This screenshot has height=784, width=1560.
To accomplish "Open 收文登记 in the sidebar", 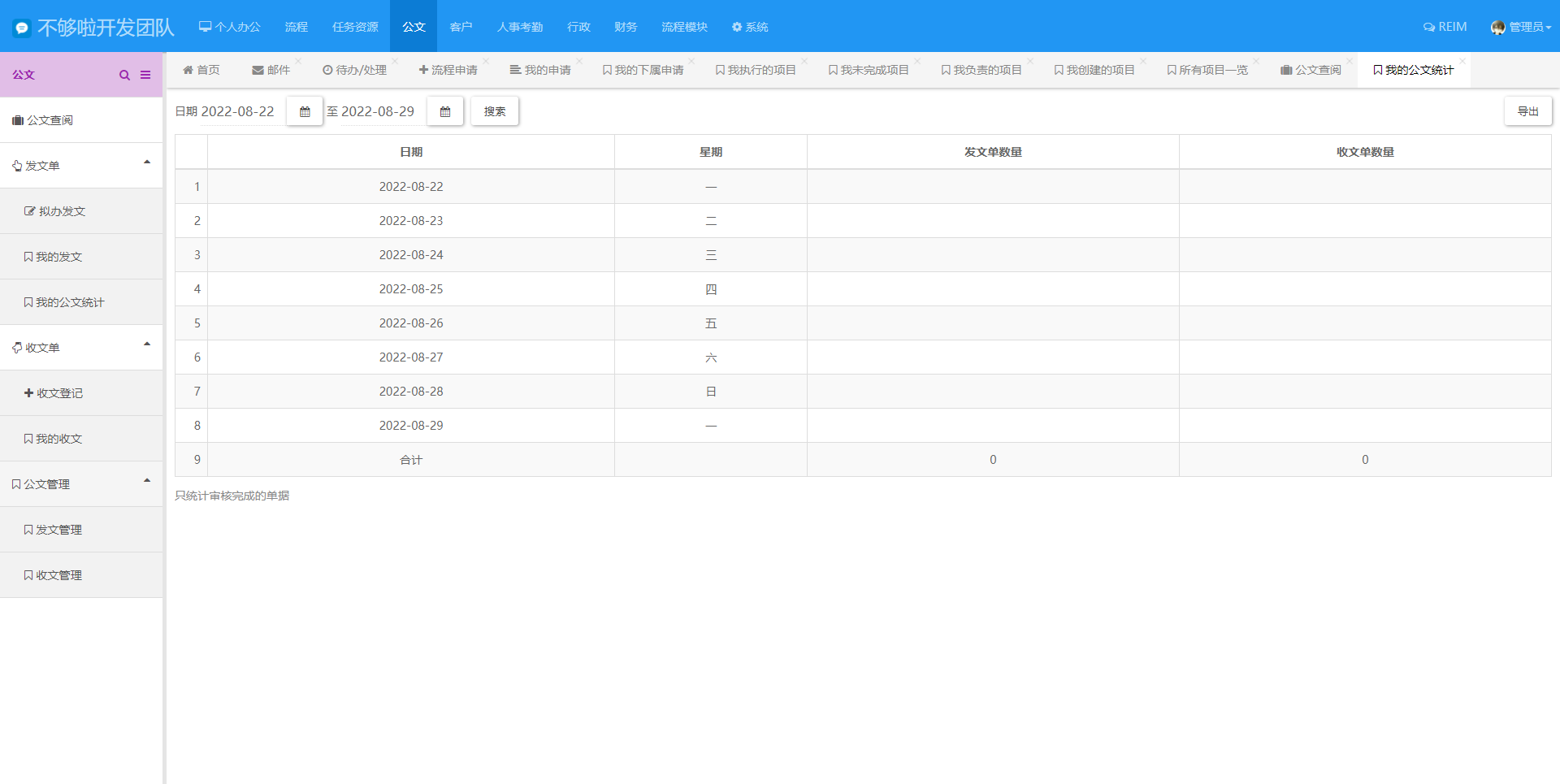I will tap(81, 393).
